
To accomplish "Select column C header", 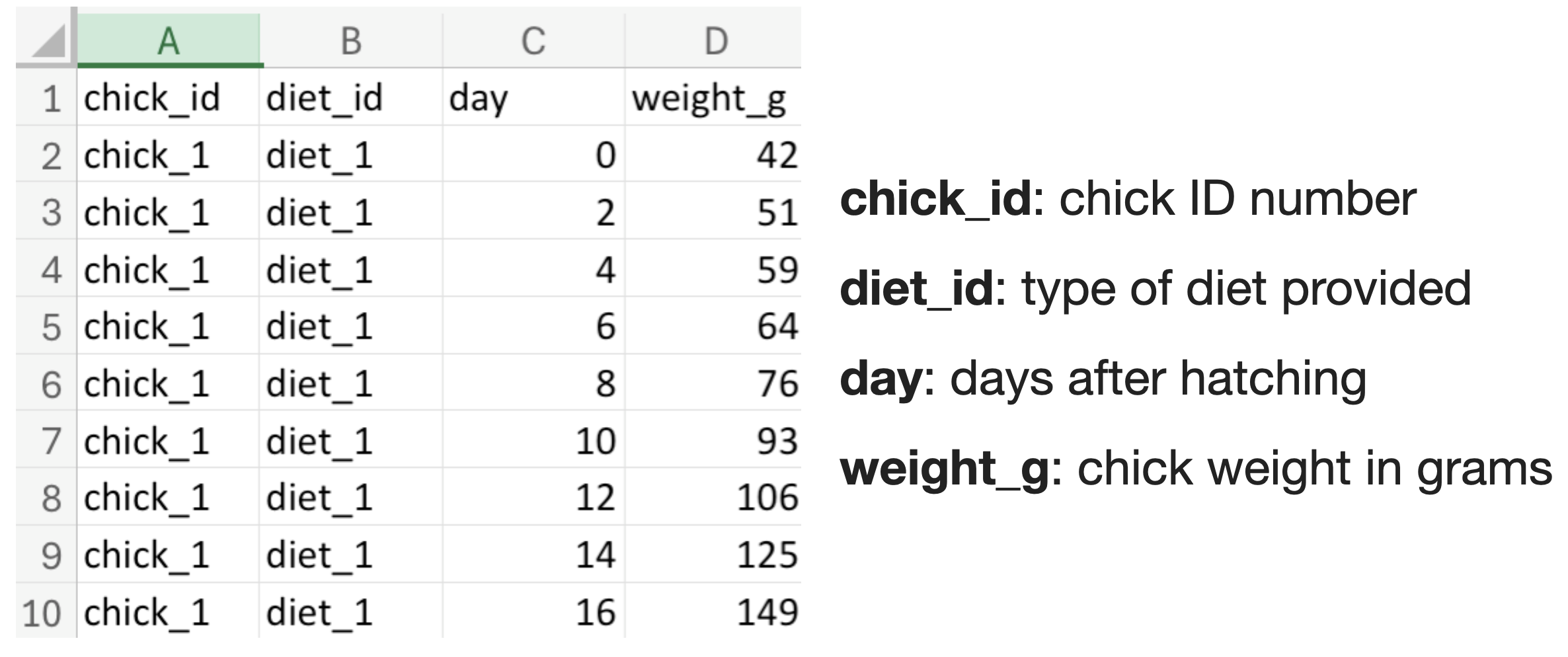I will click(533, 40).
